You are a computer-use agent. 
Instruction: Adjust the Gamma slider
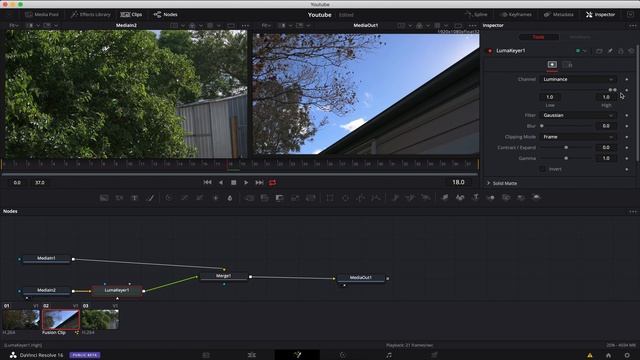[x=566, y=158]
